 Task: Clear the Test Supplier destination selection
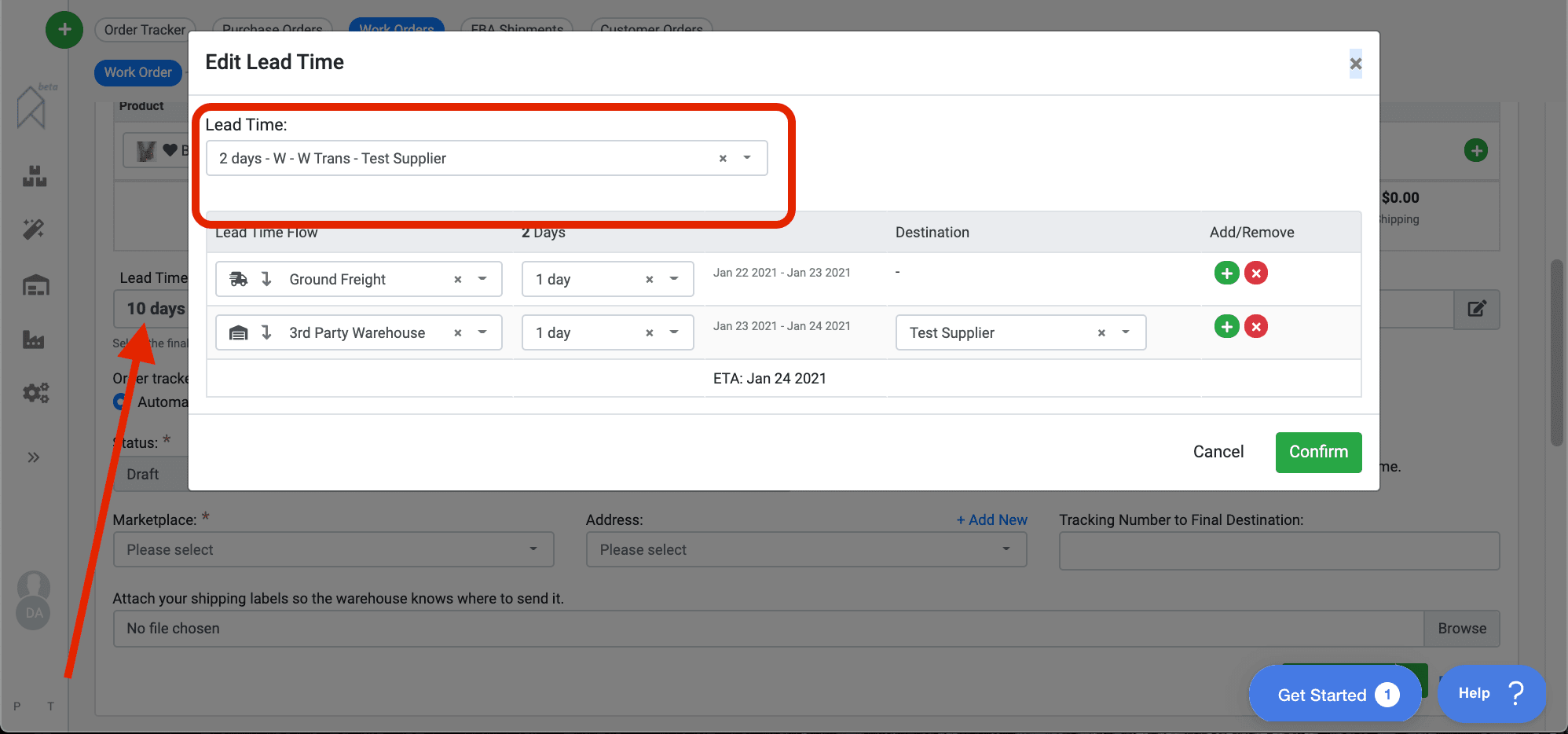1101,332
